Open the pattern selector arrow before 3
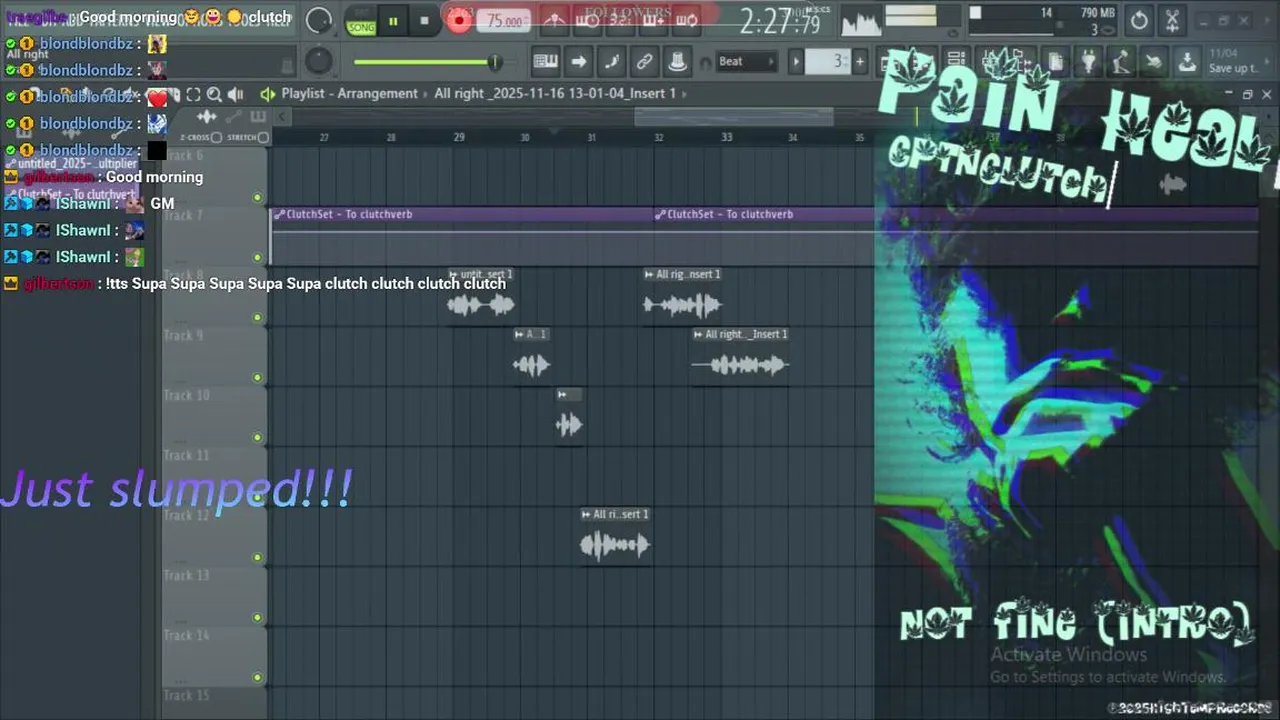The image size is (1280, 720). click(796, 62)
